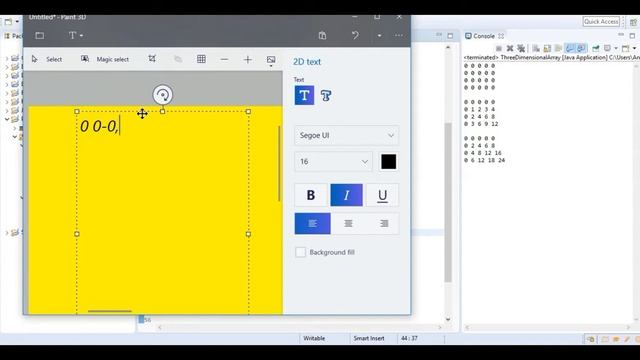The height and width of the screenshot is (360, 640).
Task: Click the Eclipse editor scroll-down arrow
Action: click(x=448, y=319)
